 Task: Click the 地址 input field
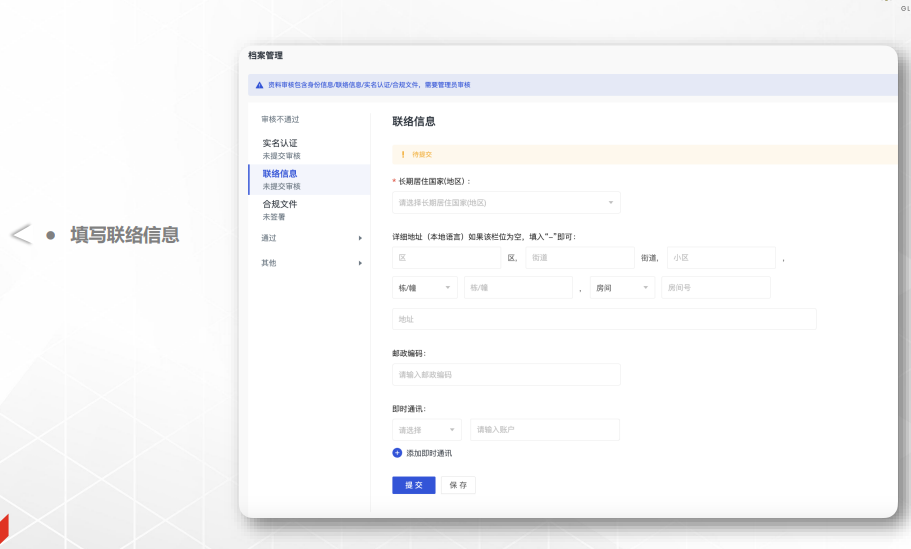(x=604, y=319)
